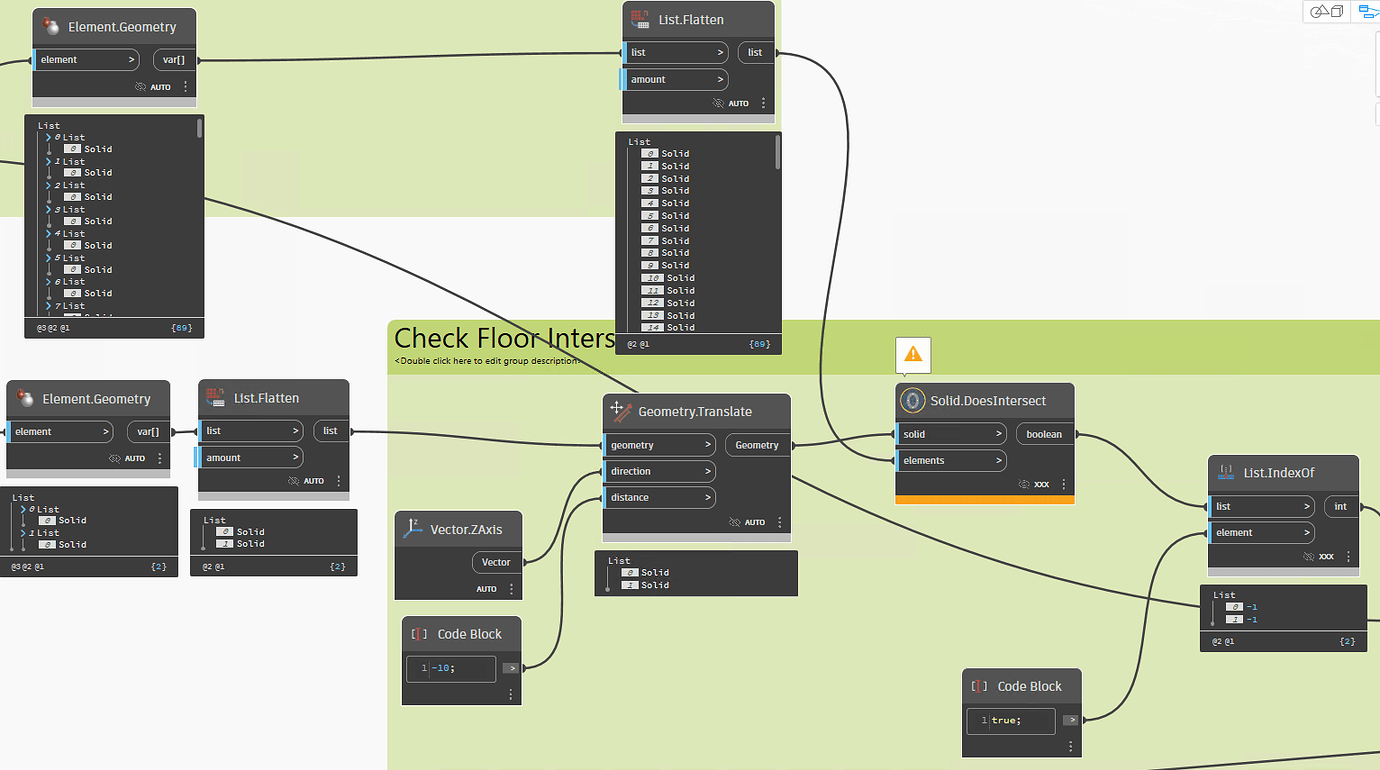Click AUTO lacing label on Geometry.Translate
The height and width of the screenshot is (770, 1380).
click(x=754, y=521)
